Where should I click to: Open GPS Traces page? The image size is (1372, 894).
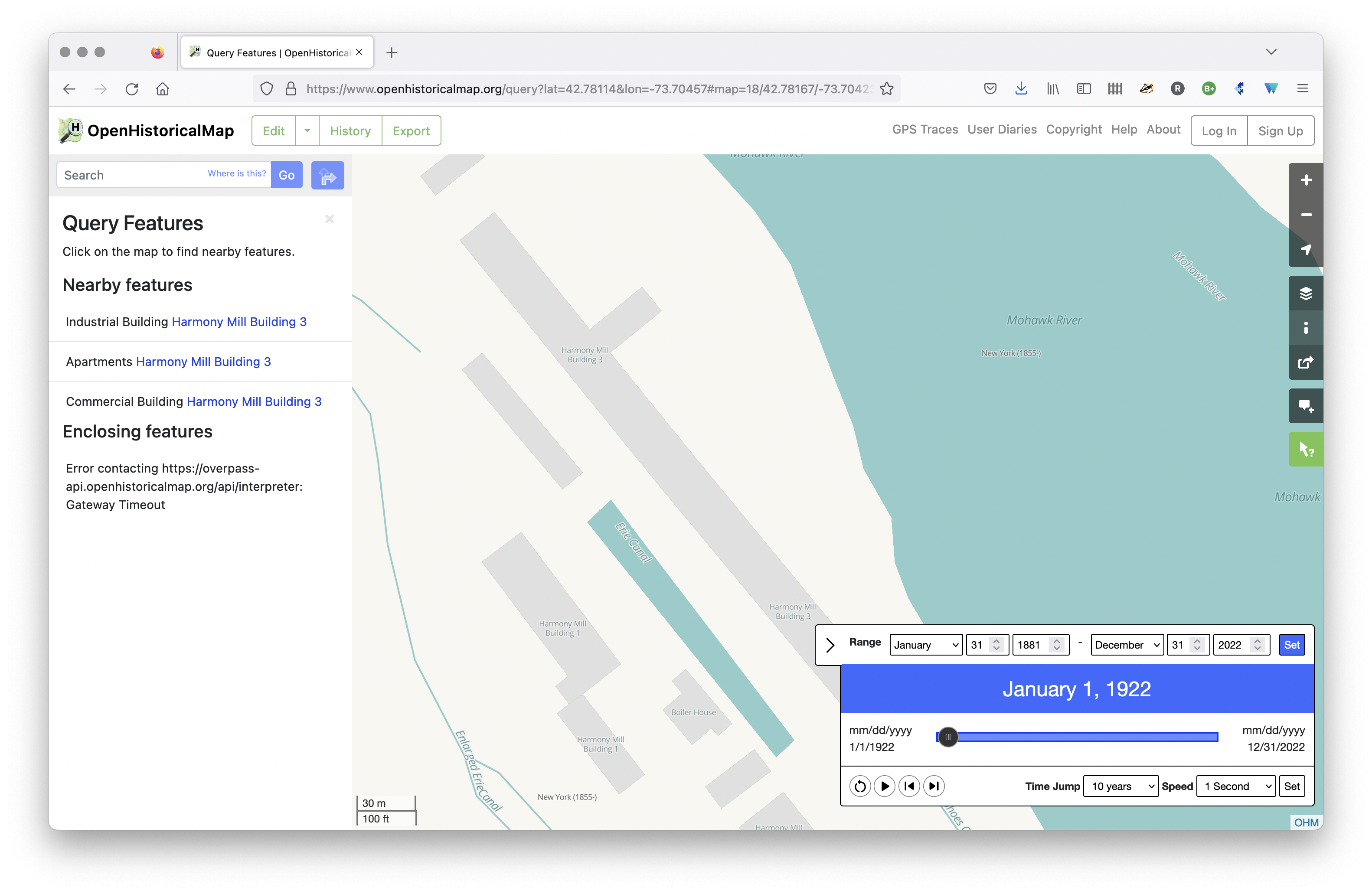coord(924,130)
